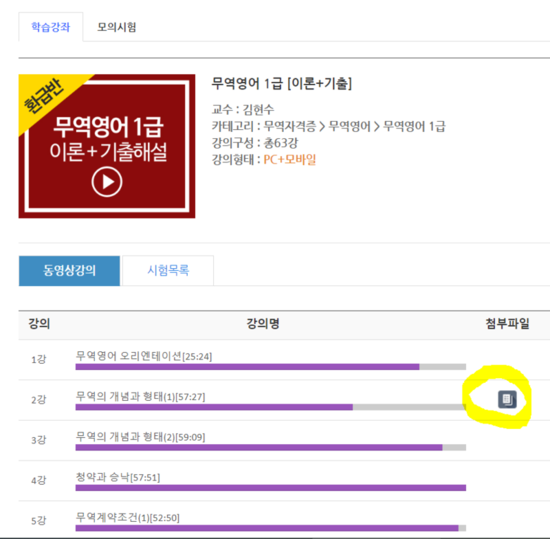Viewport: 550px width, 539px height.
Task: Click play icon on course thumbnail
Action: [x=107, y=182]
